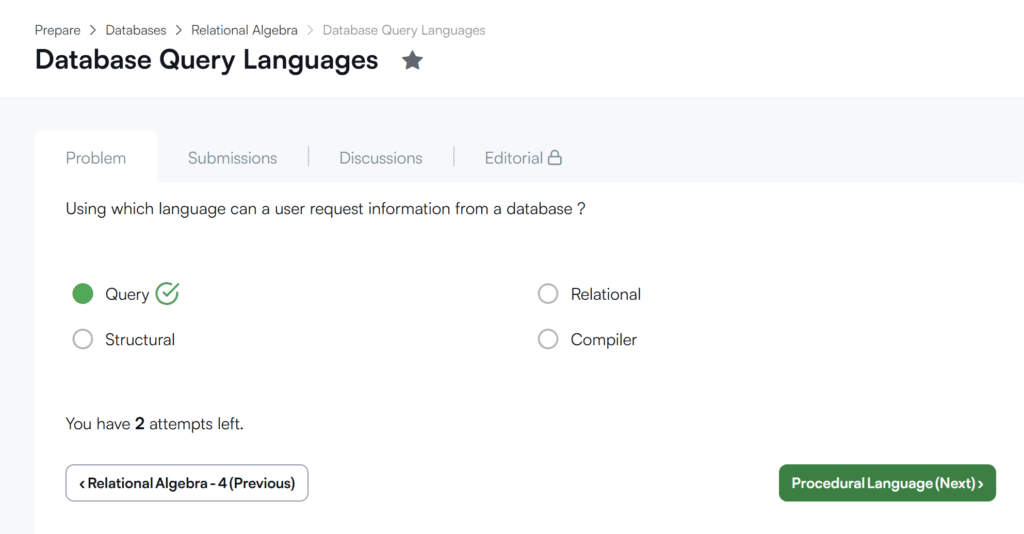
Task: Go to Procedural Language next challenge
Action: tap(887, 483)
